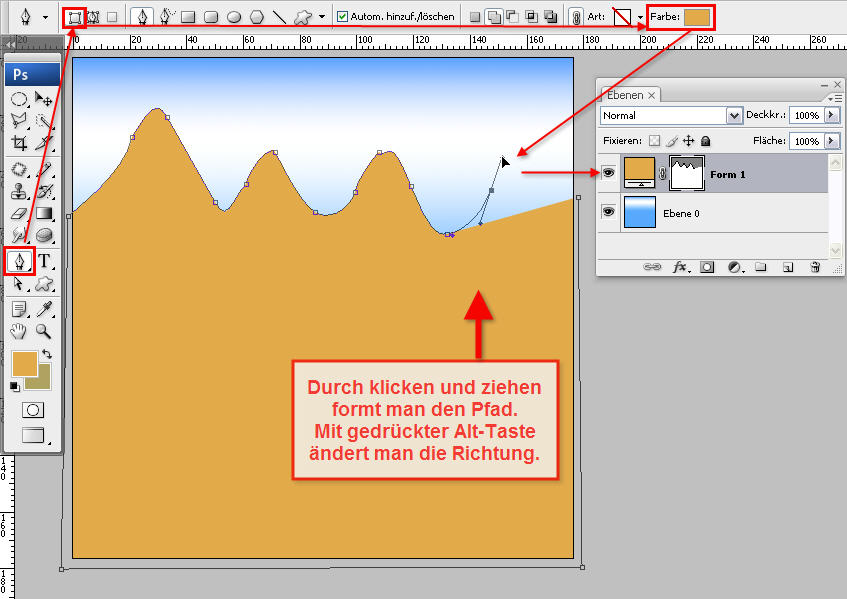Click the Form 1 vector mask thumbnail

[686, 173]
